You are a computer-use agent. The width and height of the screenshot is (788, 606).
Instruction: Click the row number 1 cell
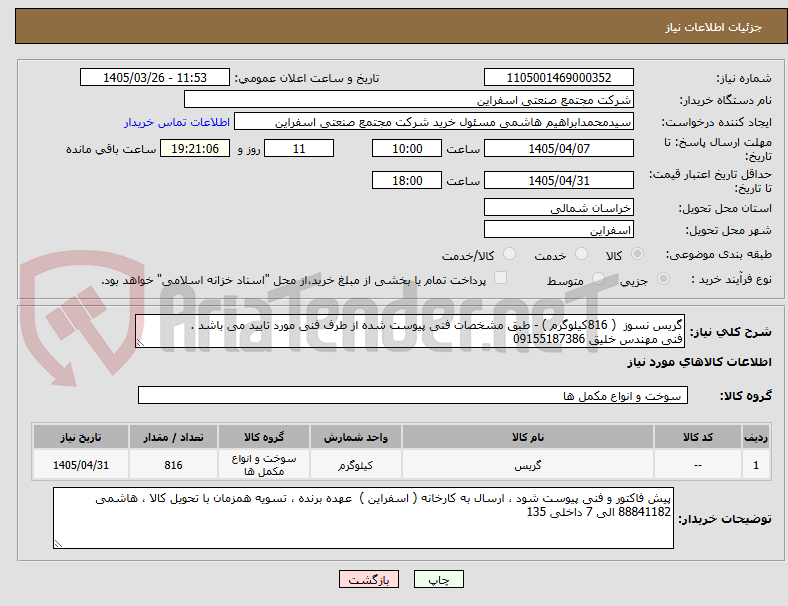coord(755,465)
